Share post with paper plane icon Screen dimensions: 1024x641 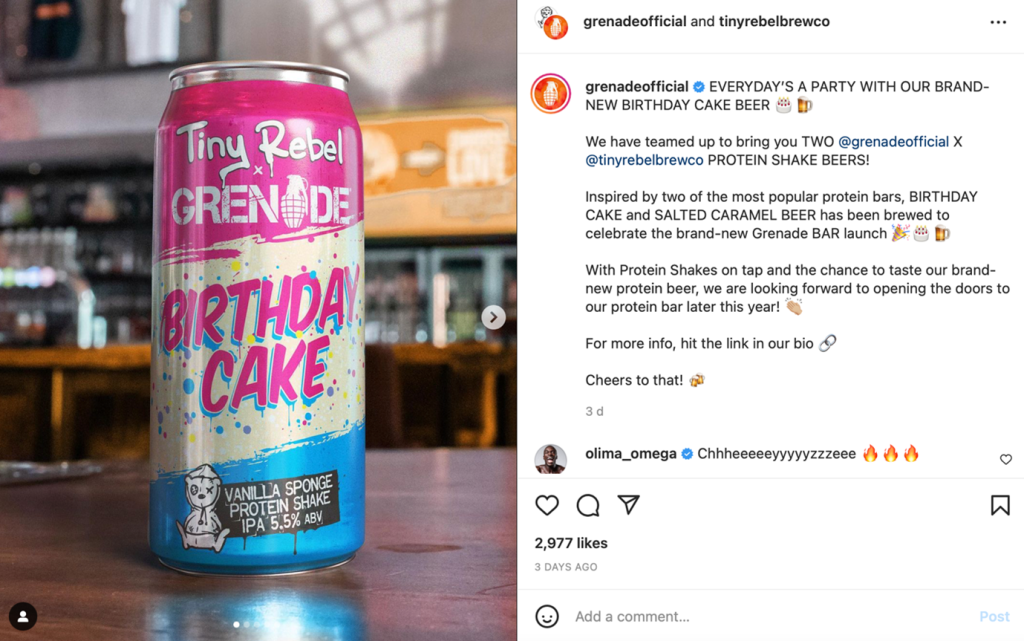(x=628, y=505)
